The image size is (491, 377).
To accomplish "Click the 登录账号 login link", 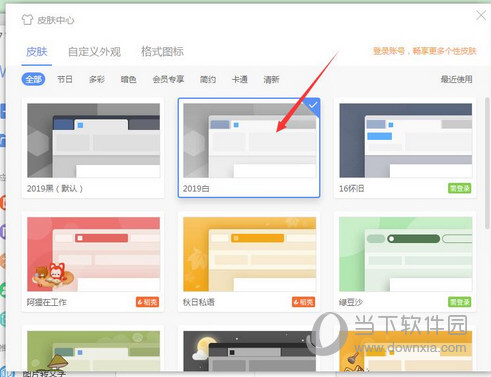I will coord(425,51).
